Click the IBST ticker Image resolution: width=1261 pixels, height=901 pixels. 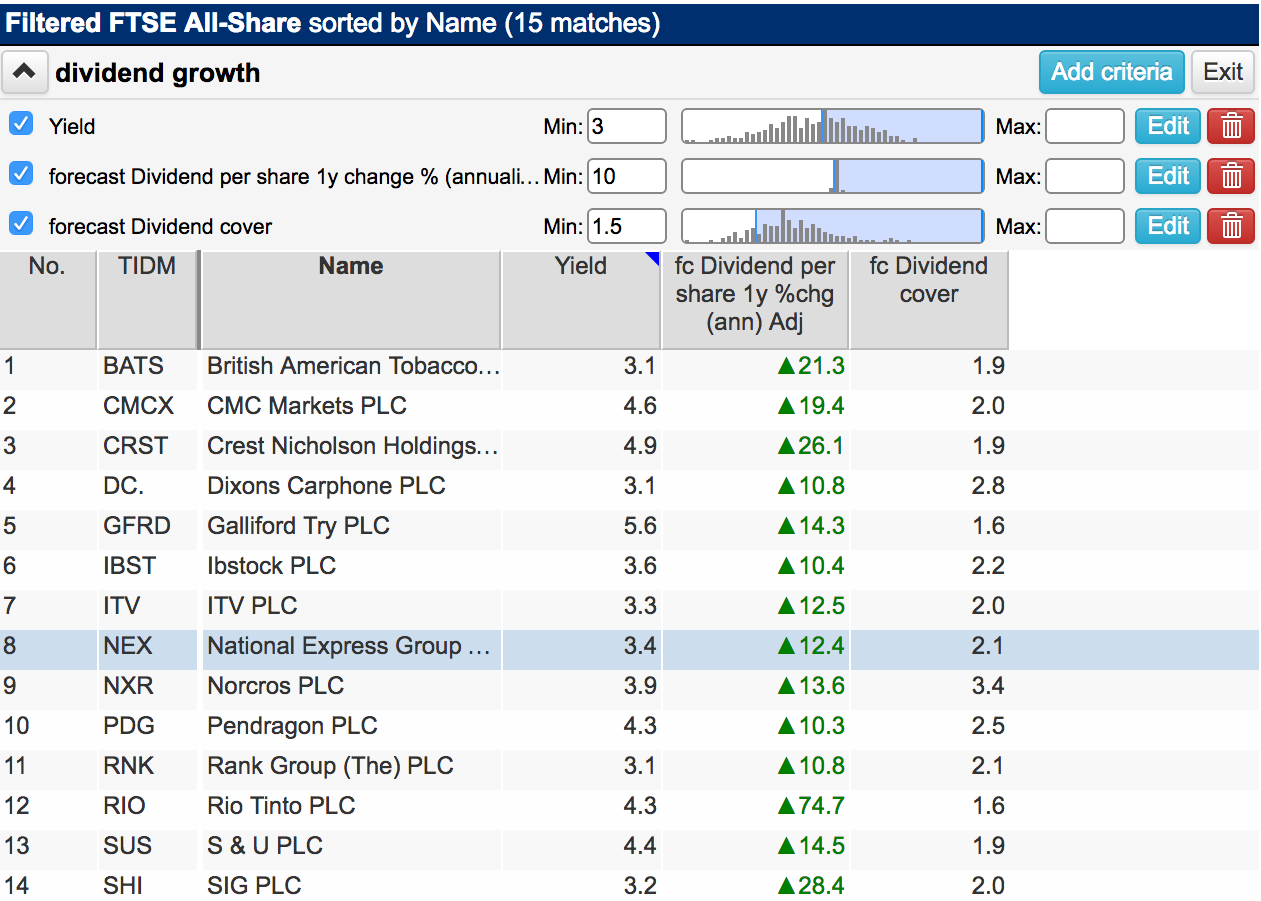click(130, 566)
